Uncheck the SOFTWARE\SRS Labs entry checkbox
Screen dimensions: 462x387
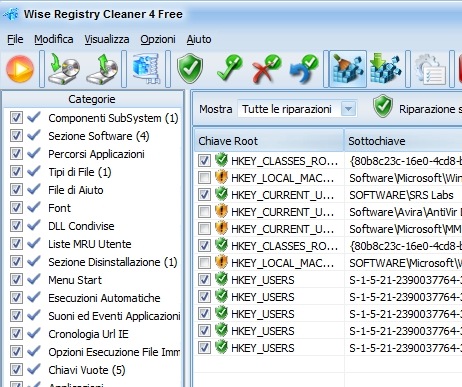tap(204, 195)
